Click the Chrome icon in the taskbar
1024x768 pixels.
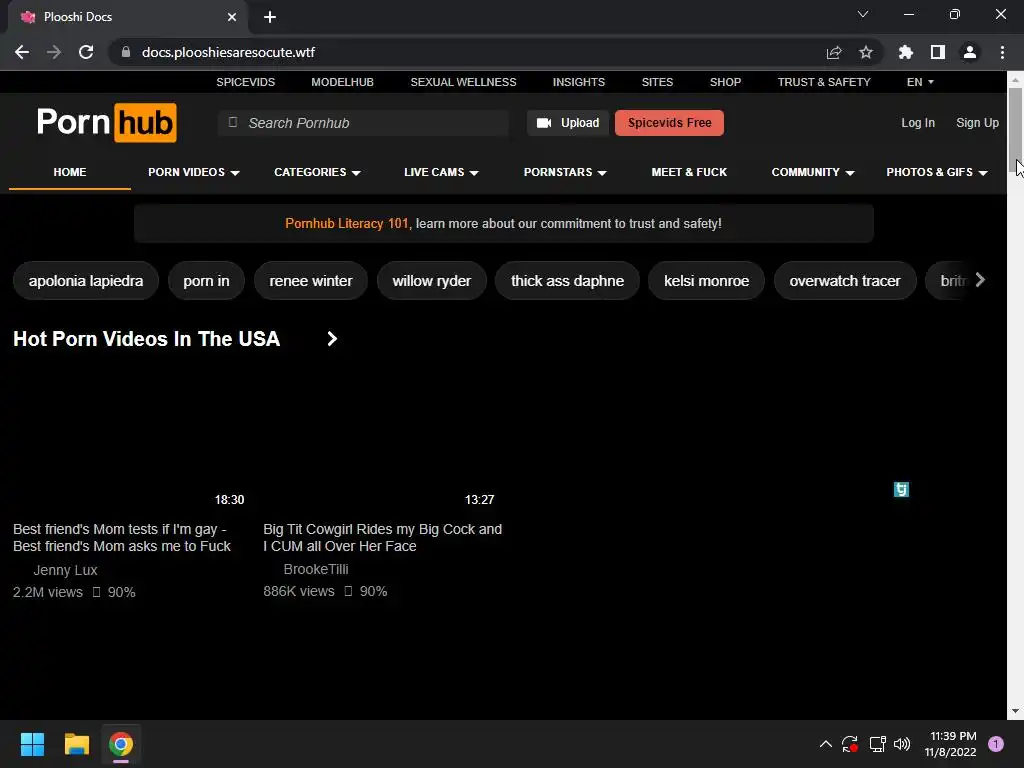tap(121, 744)
